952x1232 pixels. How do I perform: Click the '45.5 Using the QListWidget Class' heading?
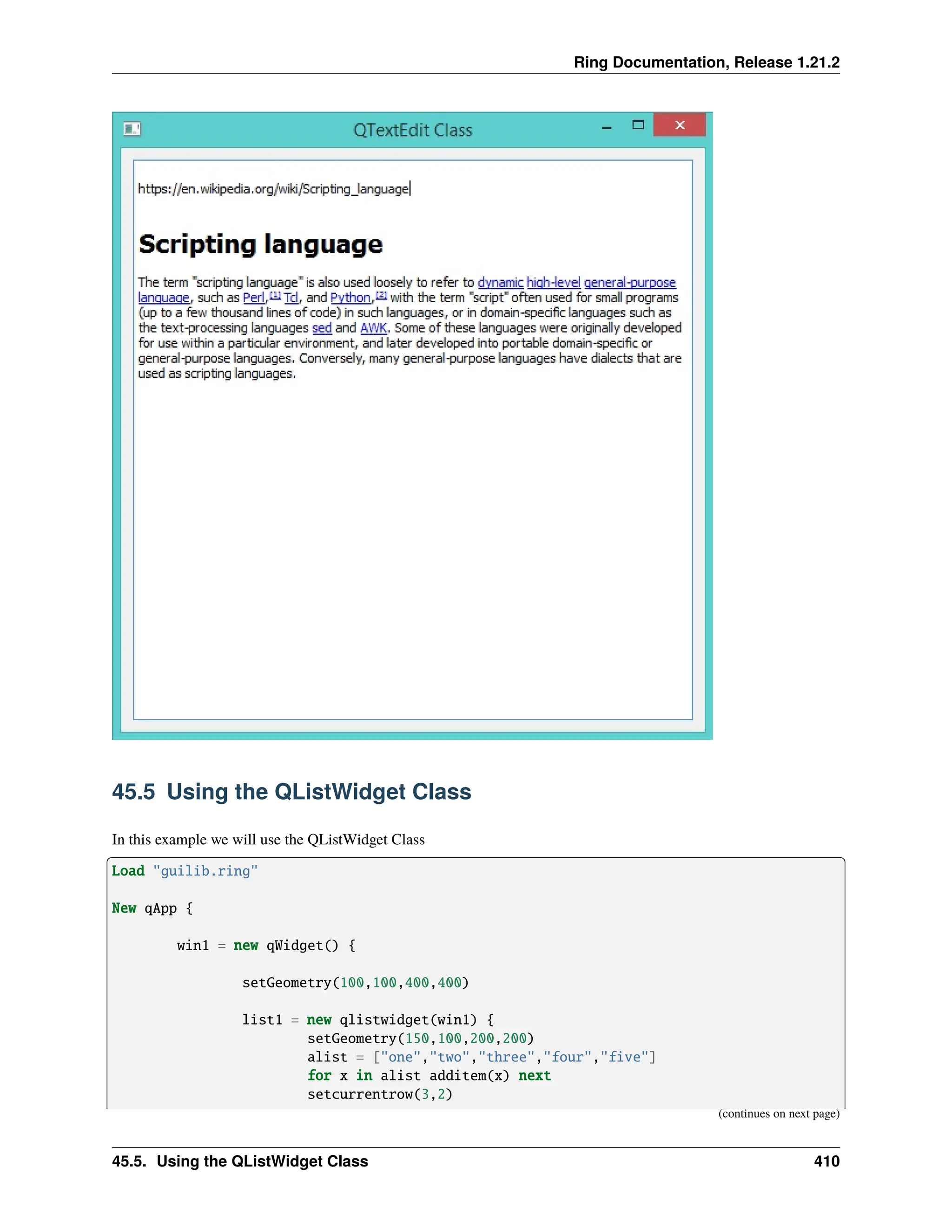[x=291, y=791]
